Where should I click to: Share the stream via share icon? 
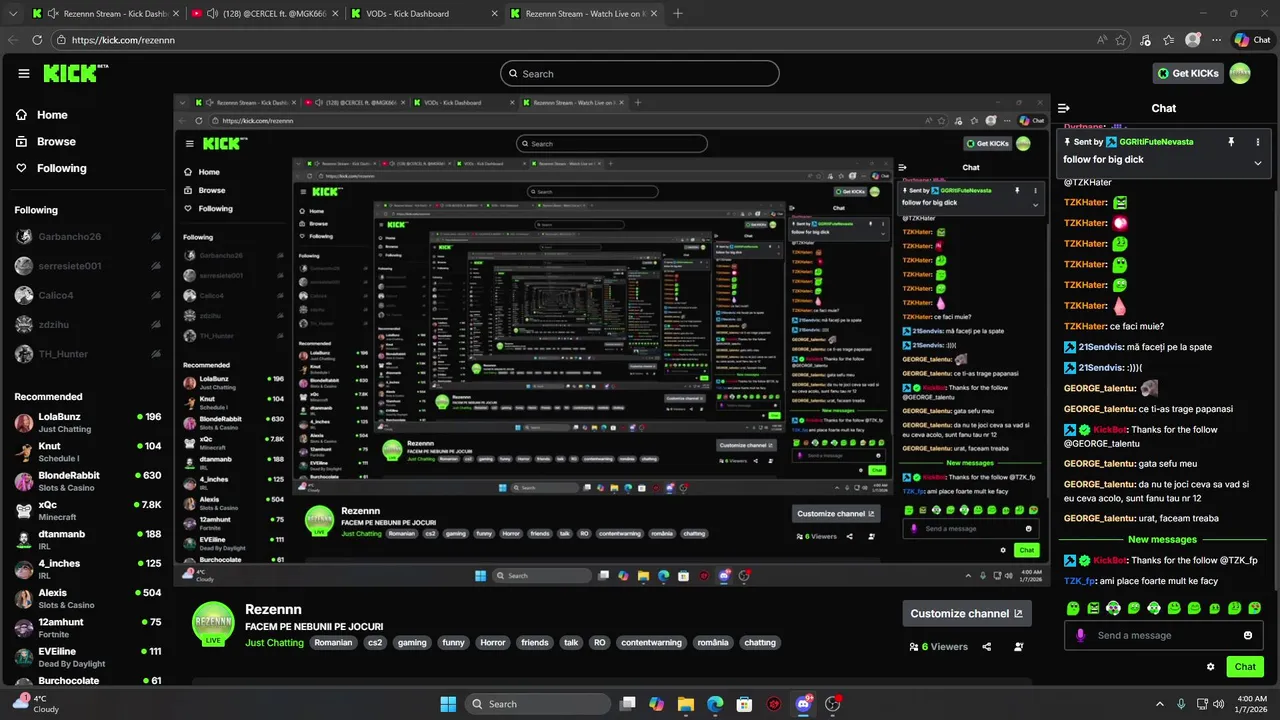click(987, 647)
